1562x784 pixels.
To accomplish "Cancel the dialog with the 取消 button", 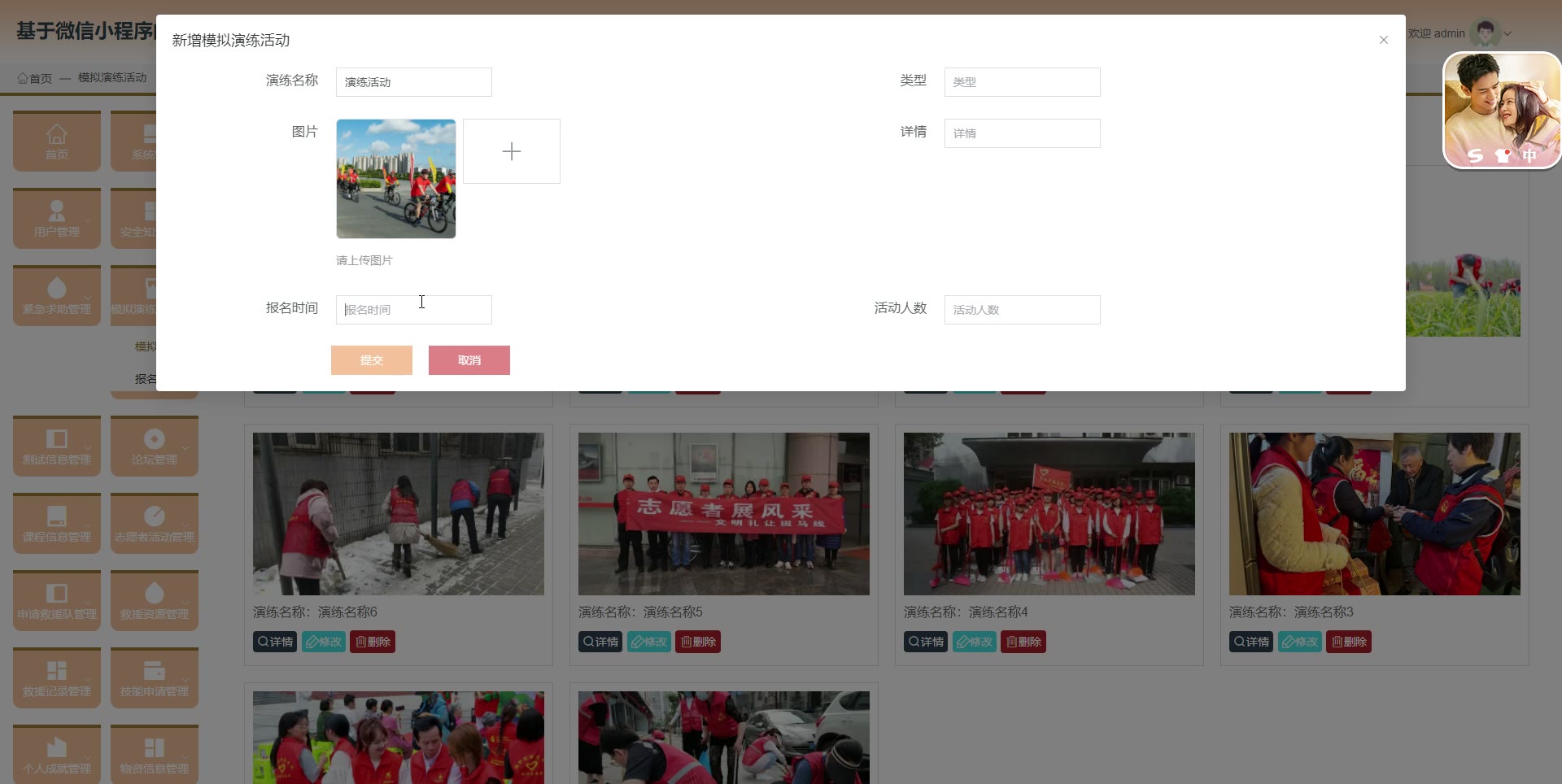I will 469,360.
